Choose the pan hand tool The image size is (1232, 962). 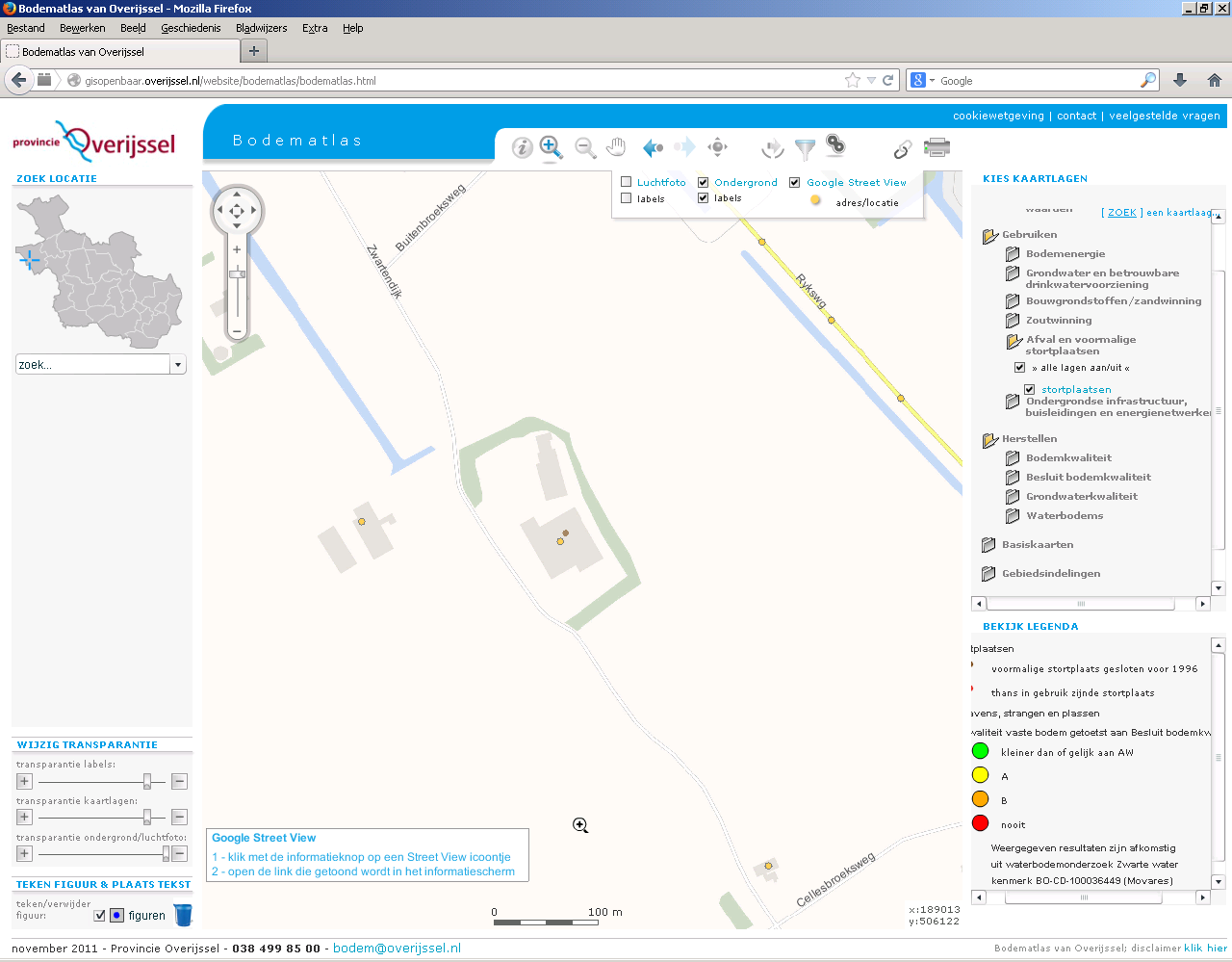(x=616, y=147)
